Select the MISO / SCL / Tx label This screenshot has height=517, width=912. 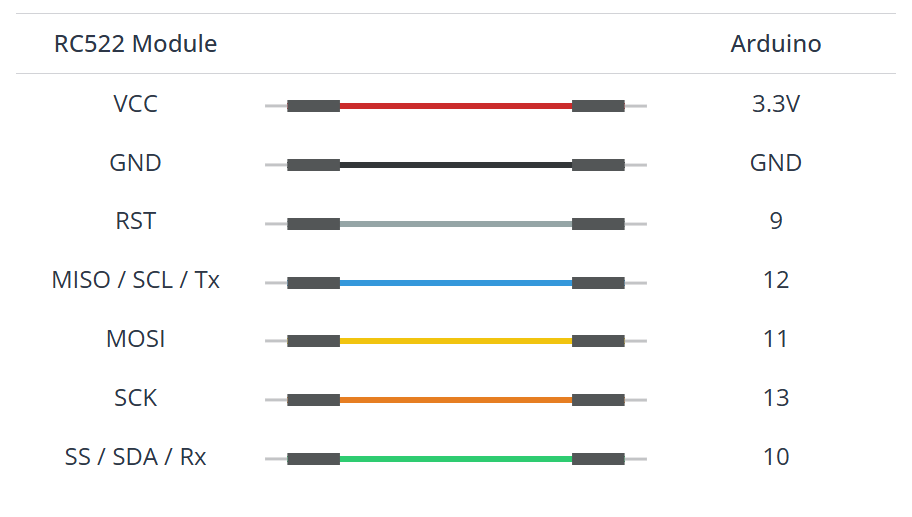135,280
